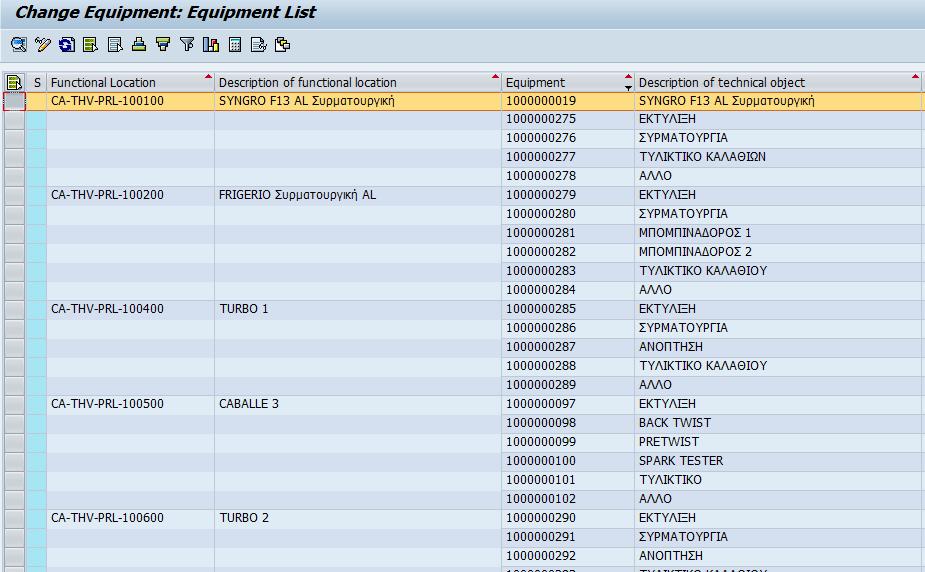Select row for equipment 1000000019
Image resolution: width=925 pixels, height=572 pixels.
click(15, 101)
